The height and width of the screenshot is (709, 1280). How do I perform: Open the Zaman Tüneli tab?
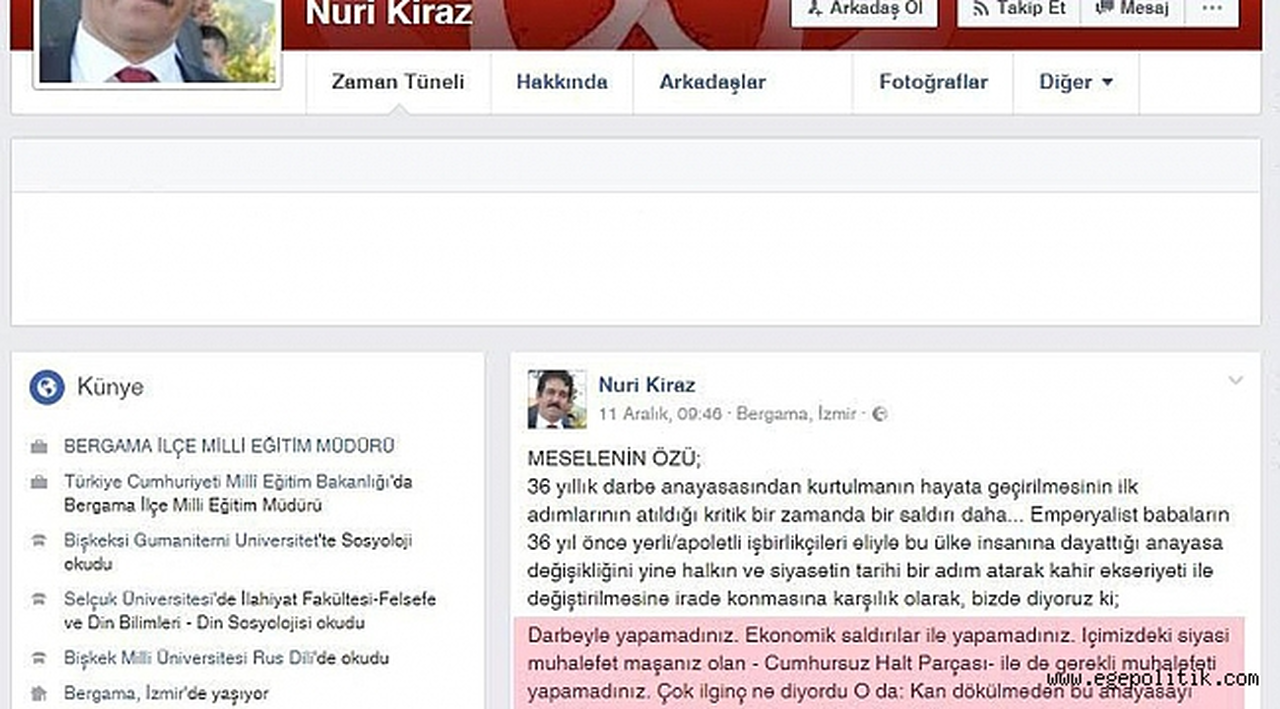point(398,82)
